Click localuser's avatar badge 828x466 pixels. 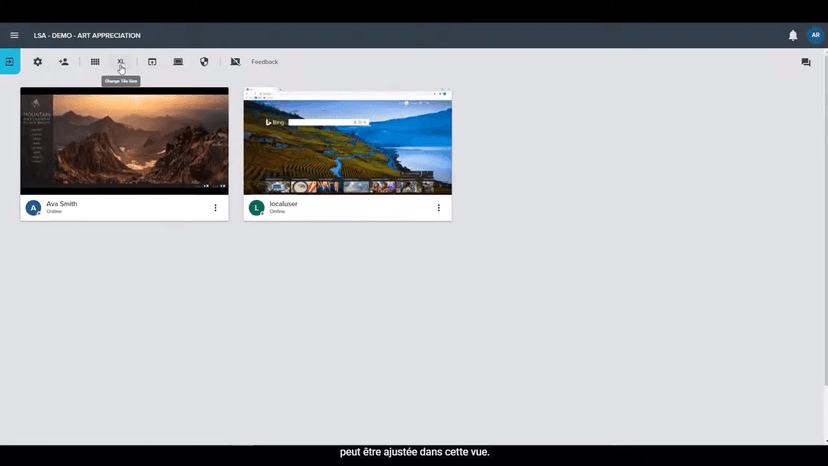click(257, 208)
